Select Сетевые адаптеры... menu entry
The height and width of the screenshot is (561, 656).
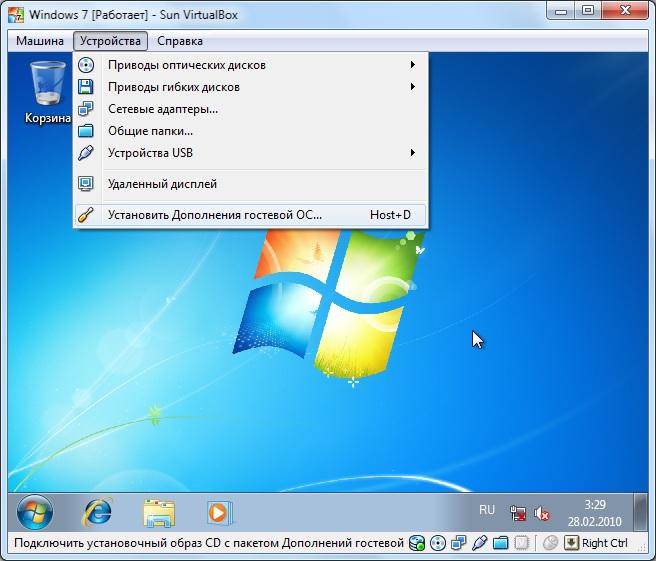point(163,109)
